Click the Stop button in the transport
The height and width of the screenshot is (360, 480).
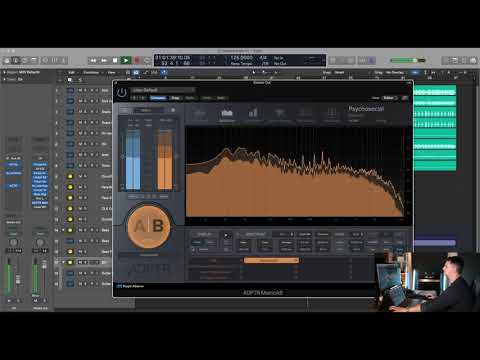click(x=115, y=60)
